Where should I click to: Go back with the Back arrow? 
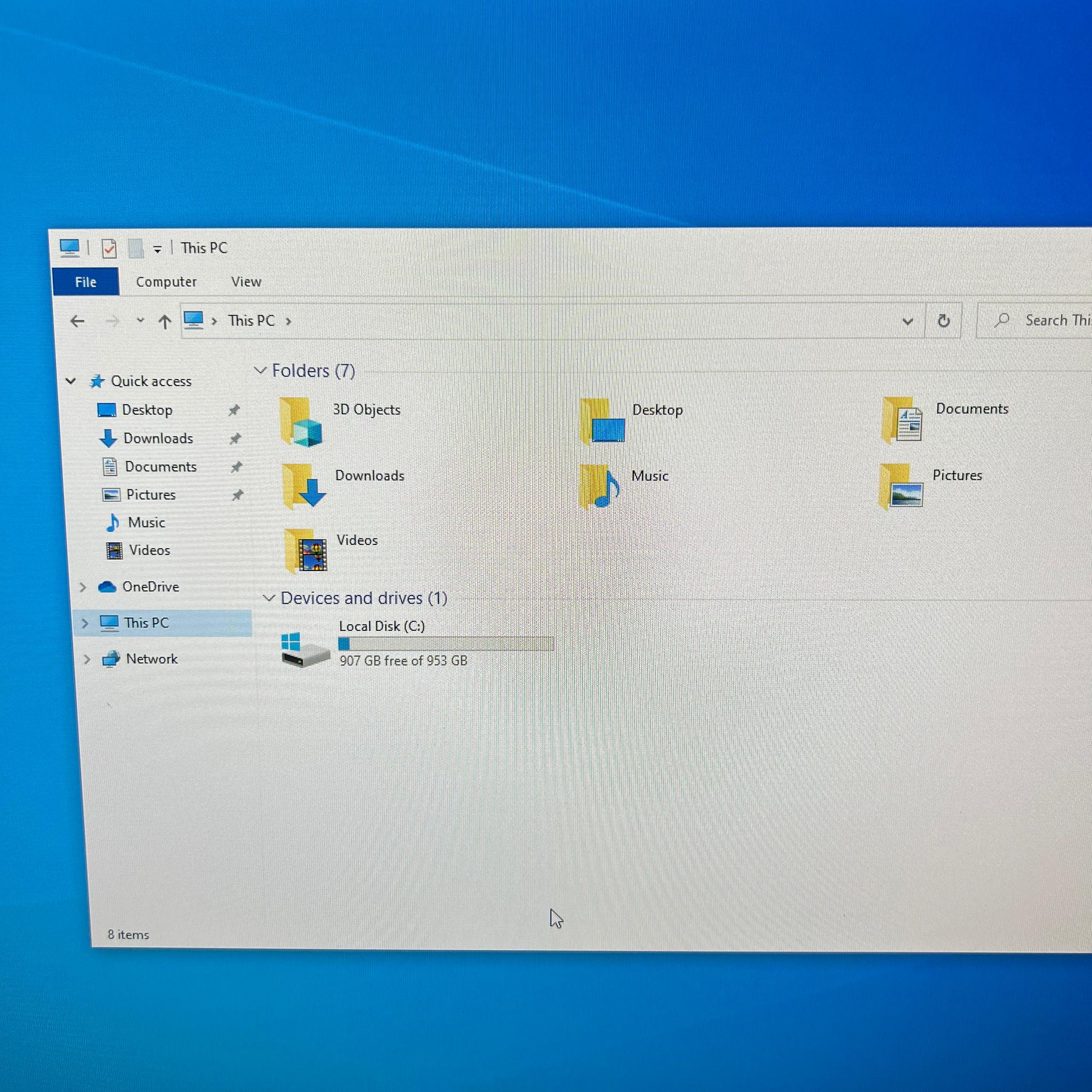pyautogui.click(x=77, y=322)
